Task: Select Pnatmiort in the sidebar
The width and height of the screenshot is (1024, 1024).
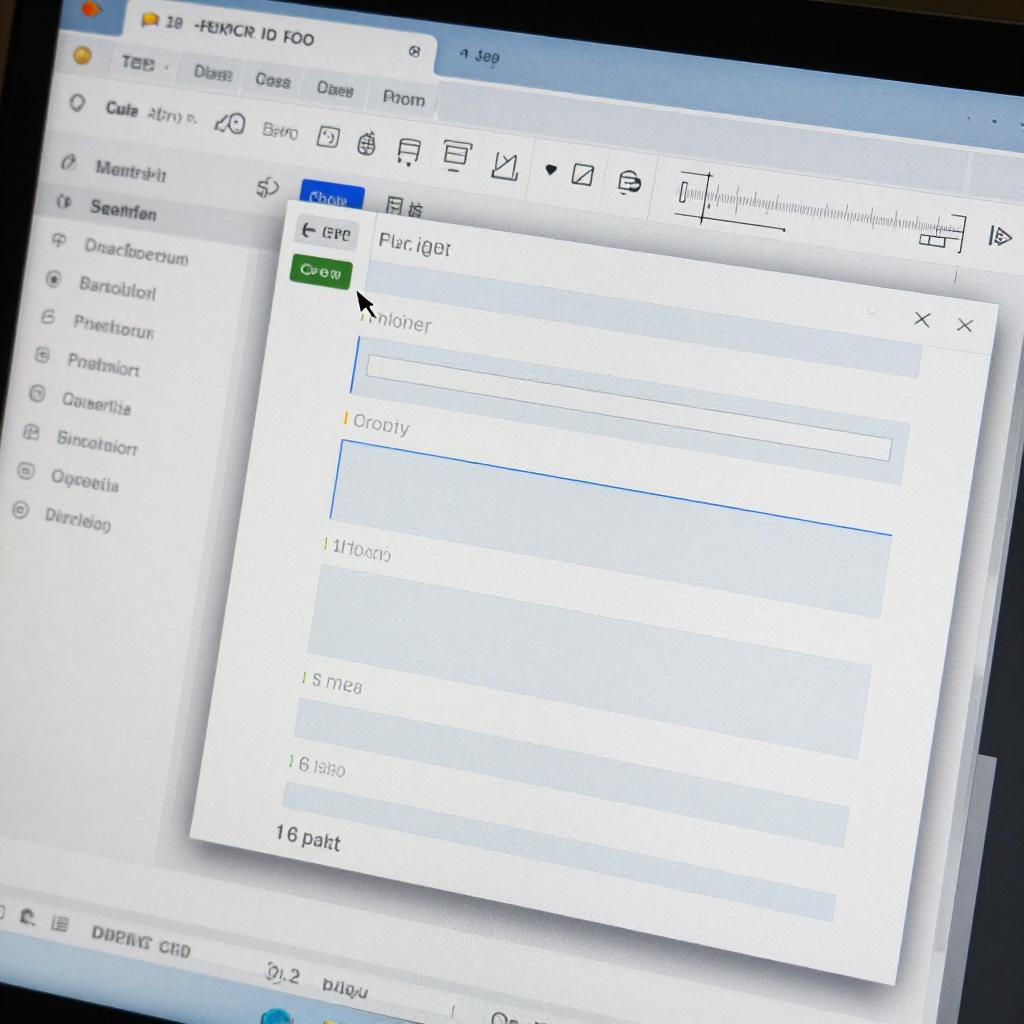Action: point(103,364)
